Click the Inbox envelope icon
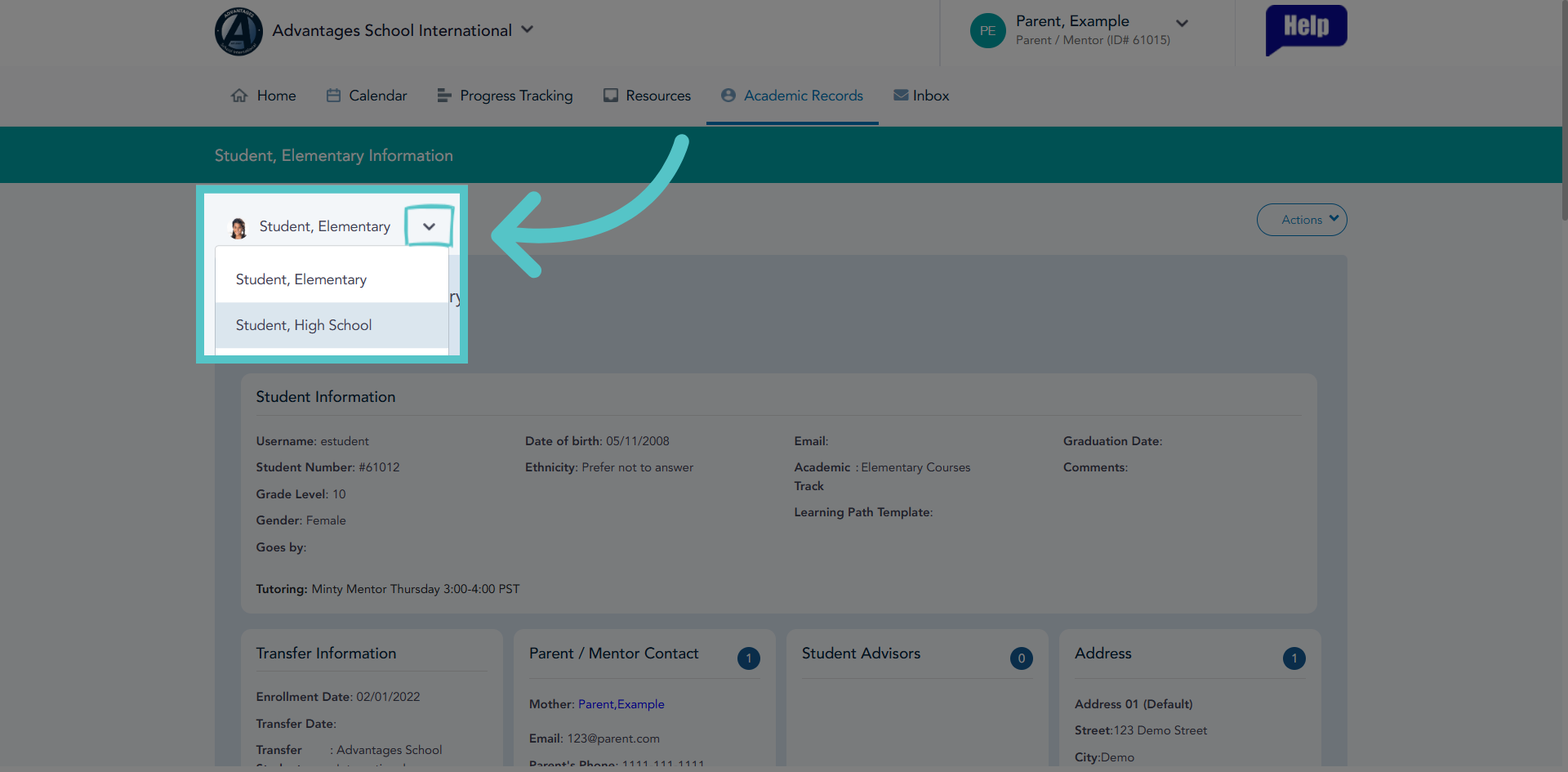The width and height of the screenshot is (1568, 772). point(901,96)
